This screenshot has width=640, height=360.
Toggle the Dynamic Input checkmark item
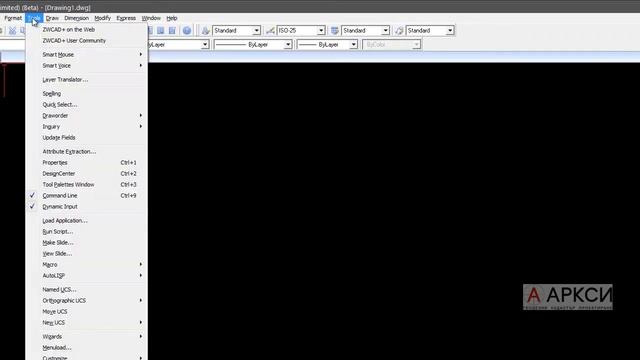[x=87, y=207]
